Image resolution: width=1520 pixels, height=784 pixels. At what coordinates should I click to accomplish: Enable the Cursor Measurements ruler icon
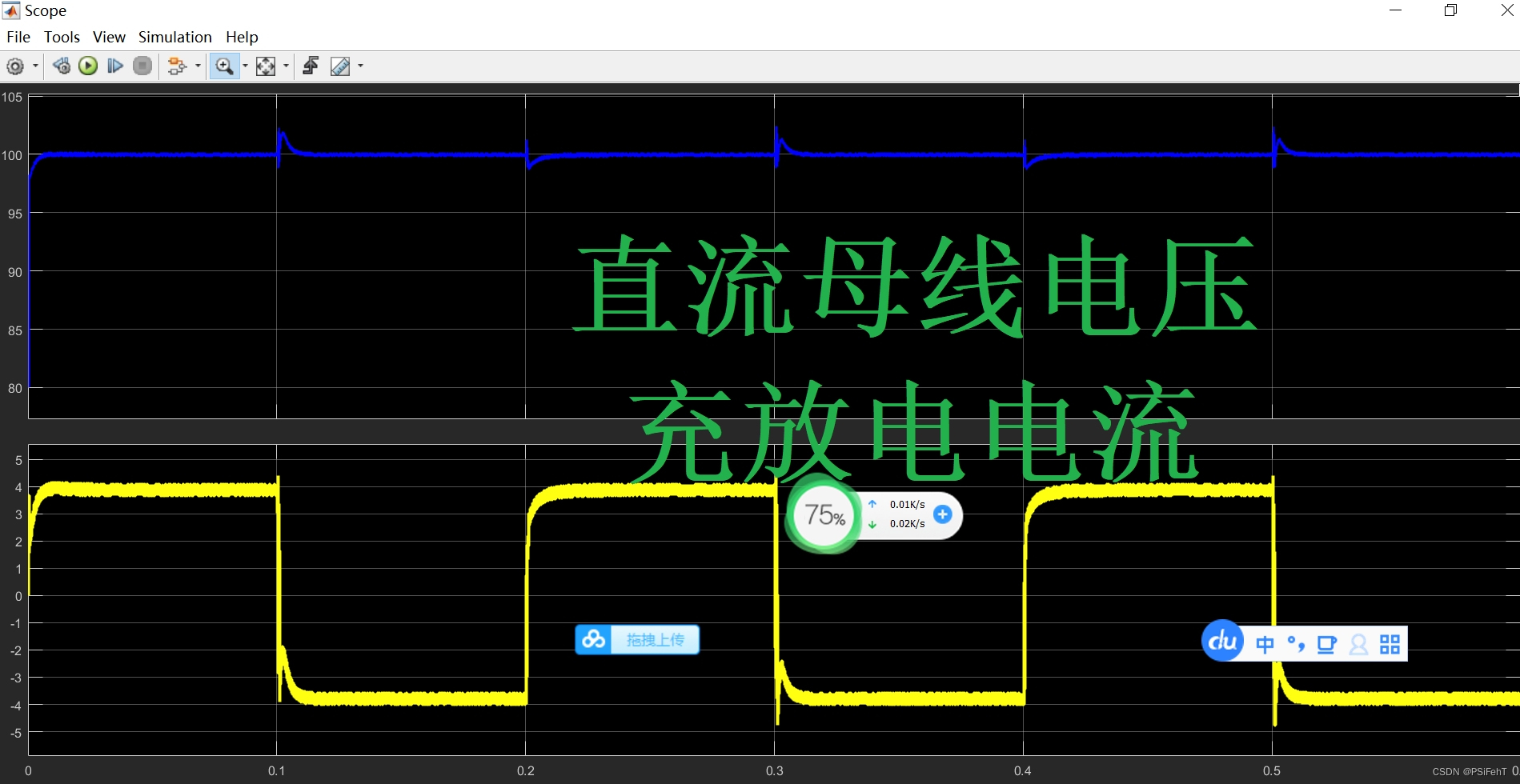pyautogui.click(x=340, y=66)
